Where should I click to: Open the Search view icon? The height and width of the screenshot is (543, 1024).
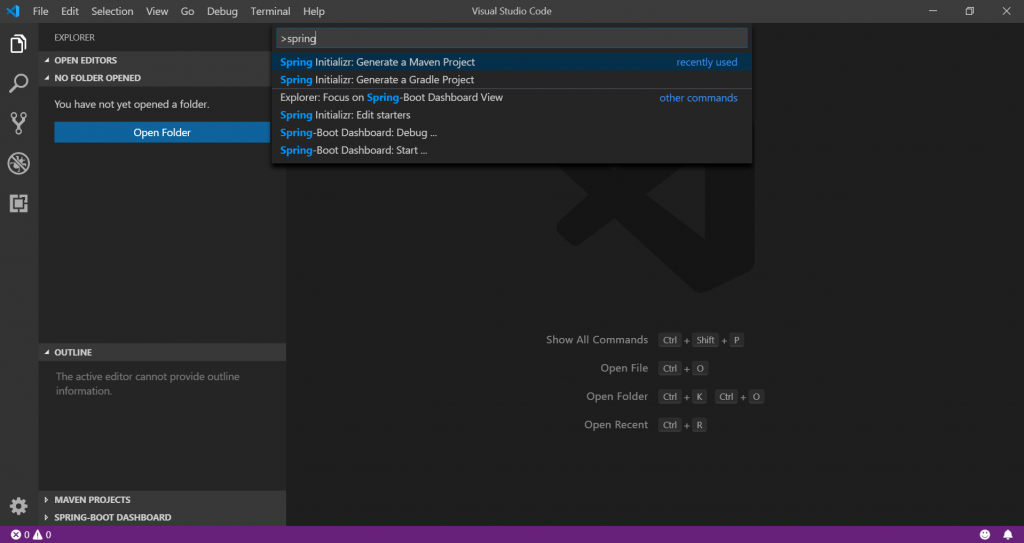coord(18,84)
